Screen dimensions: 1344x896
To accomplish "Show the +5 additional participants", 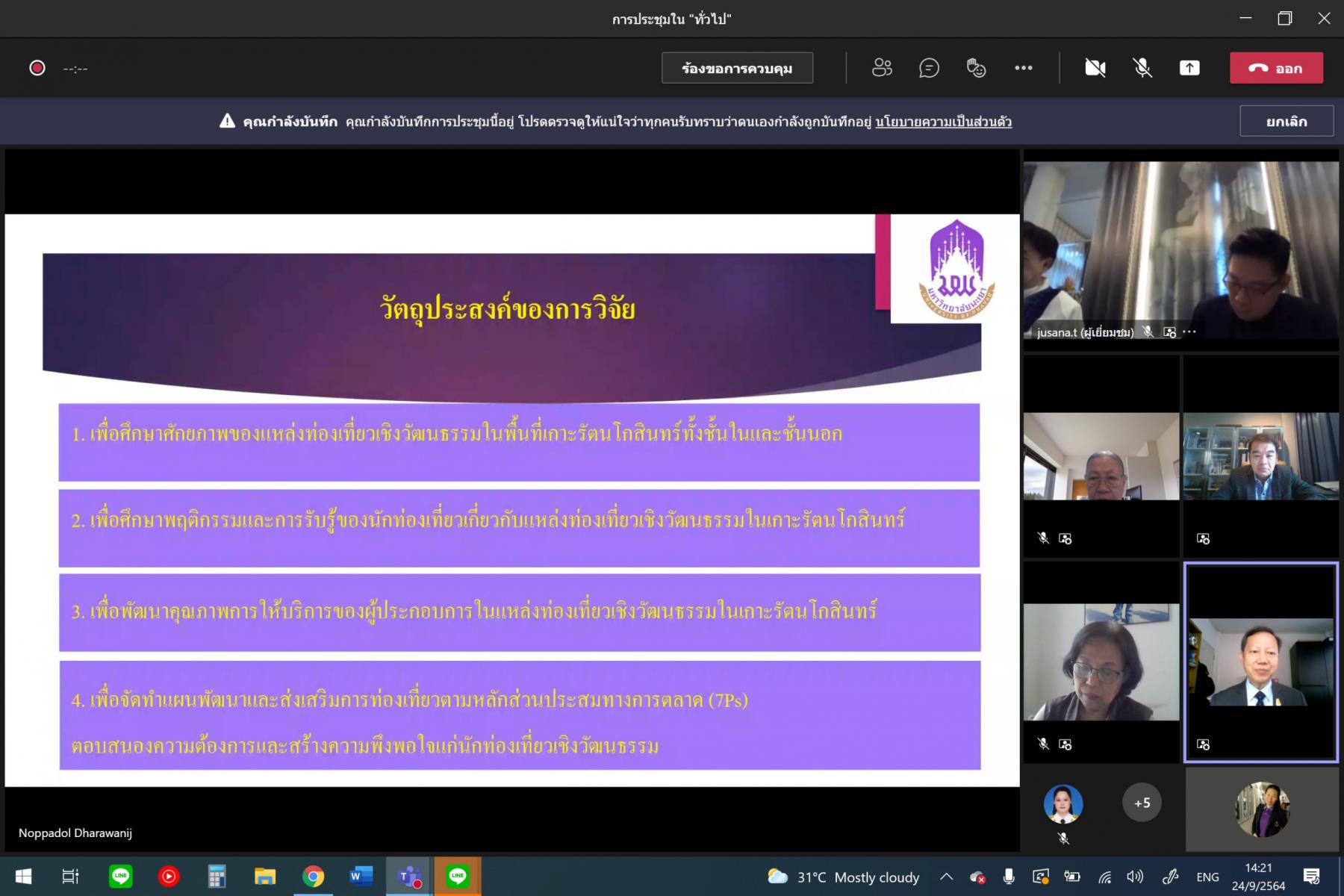I will 1142,803.
